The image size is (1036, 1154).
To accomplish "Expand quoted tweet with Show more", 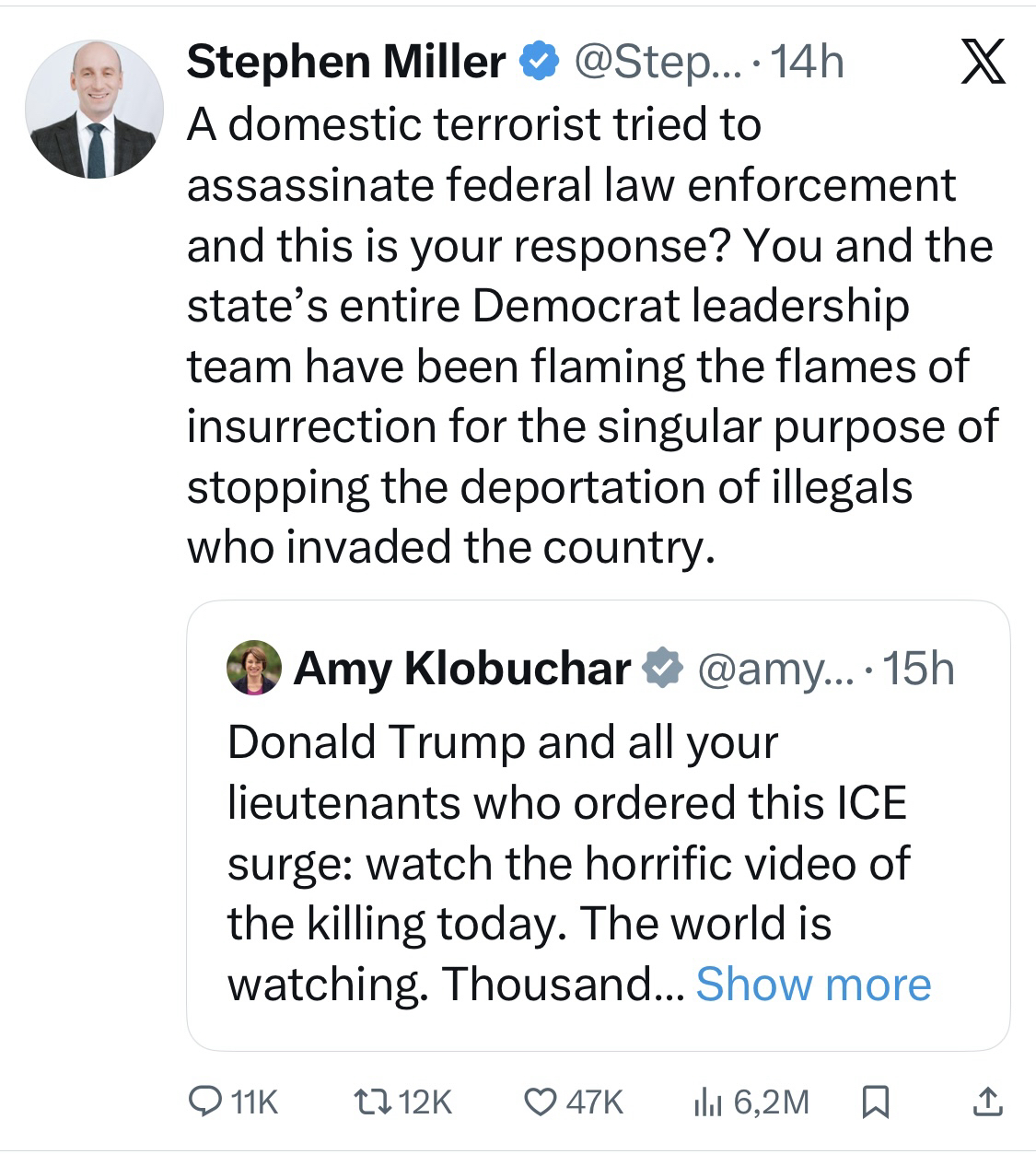I will pos(813,984).
